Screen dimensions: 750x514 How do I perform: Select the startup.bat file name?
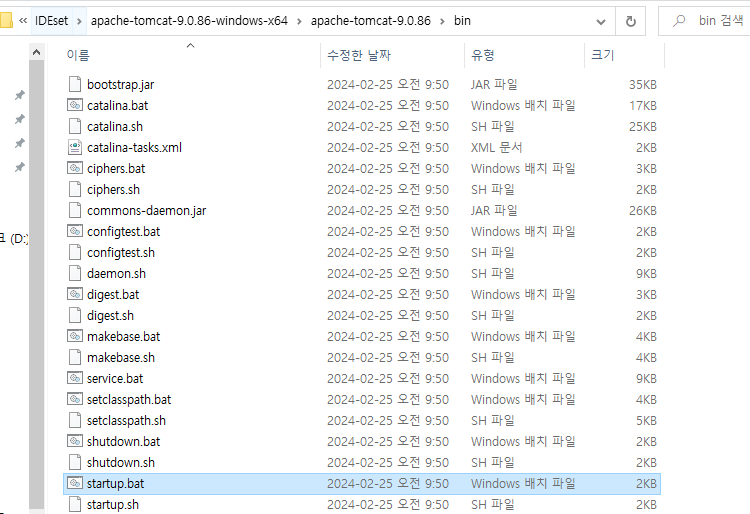pos(115,483)
